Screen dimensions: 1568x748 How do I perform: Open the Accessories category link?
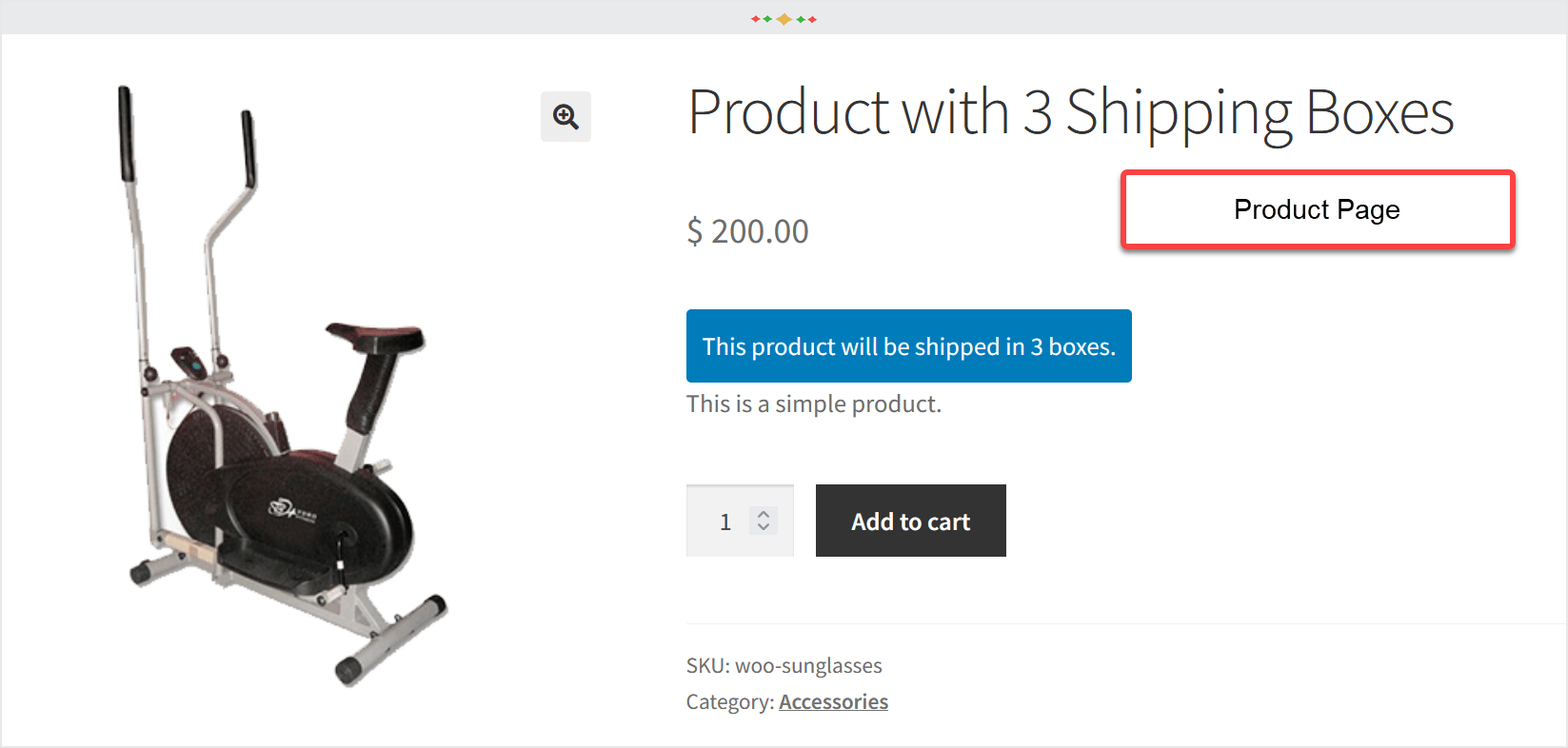(x=833, y=701)
